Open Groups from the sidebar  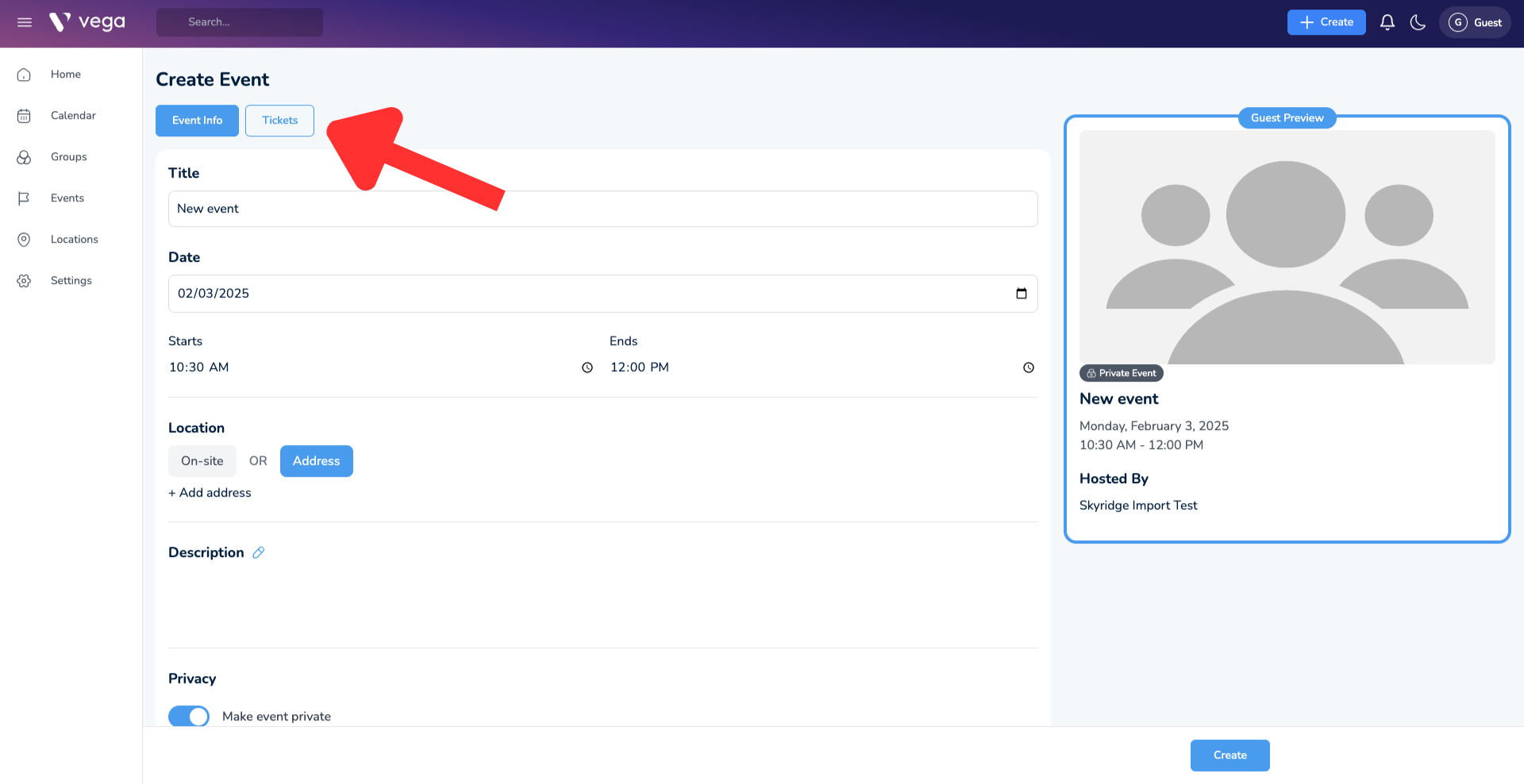click(x=68, y=157)
